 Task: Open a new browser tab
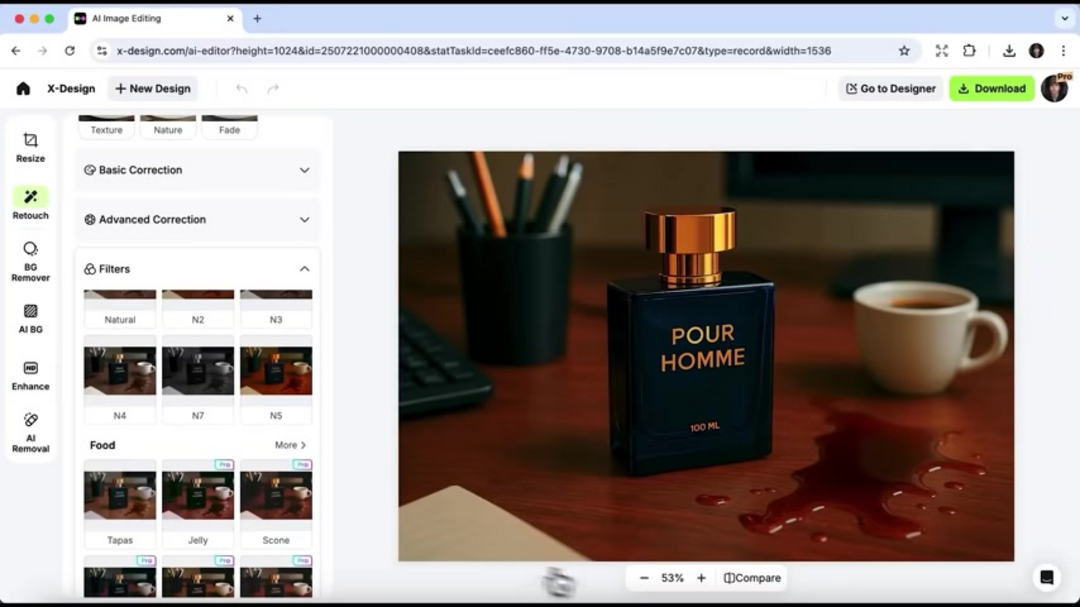(x=257, y=18)
